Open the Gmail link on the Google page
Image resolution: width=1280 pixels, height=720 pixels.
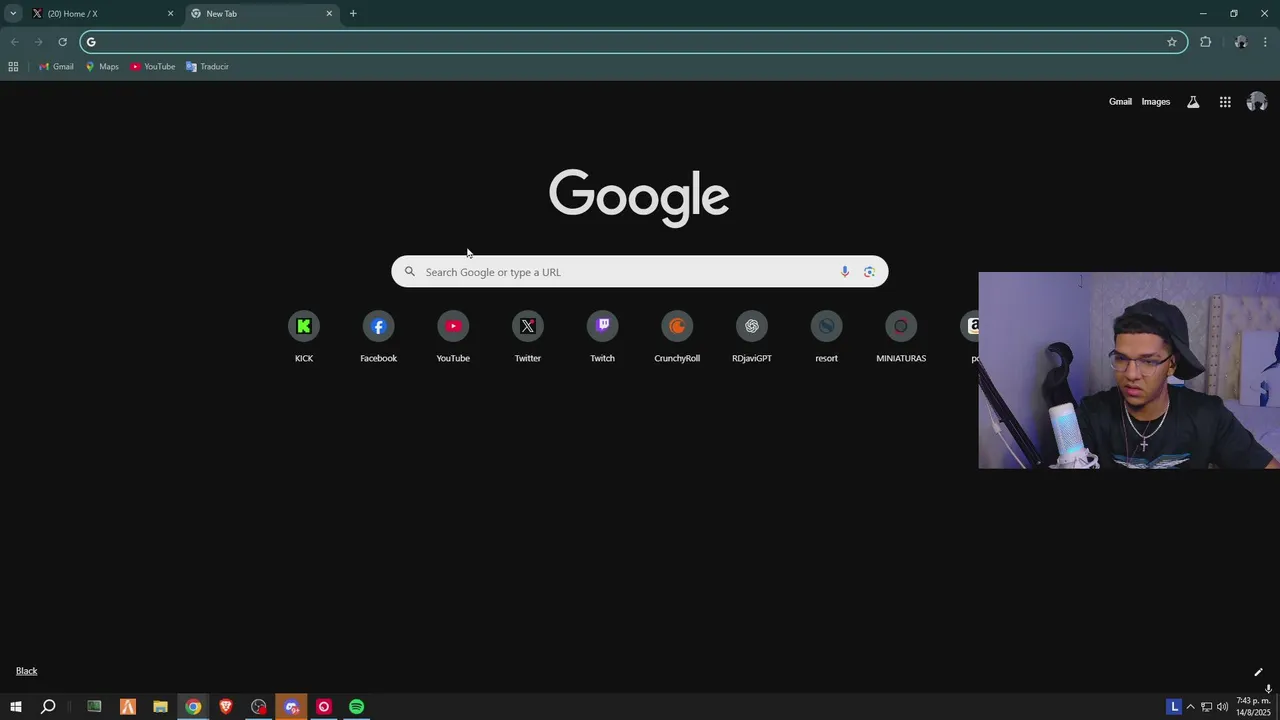1120,102
